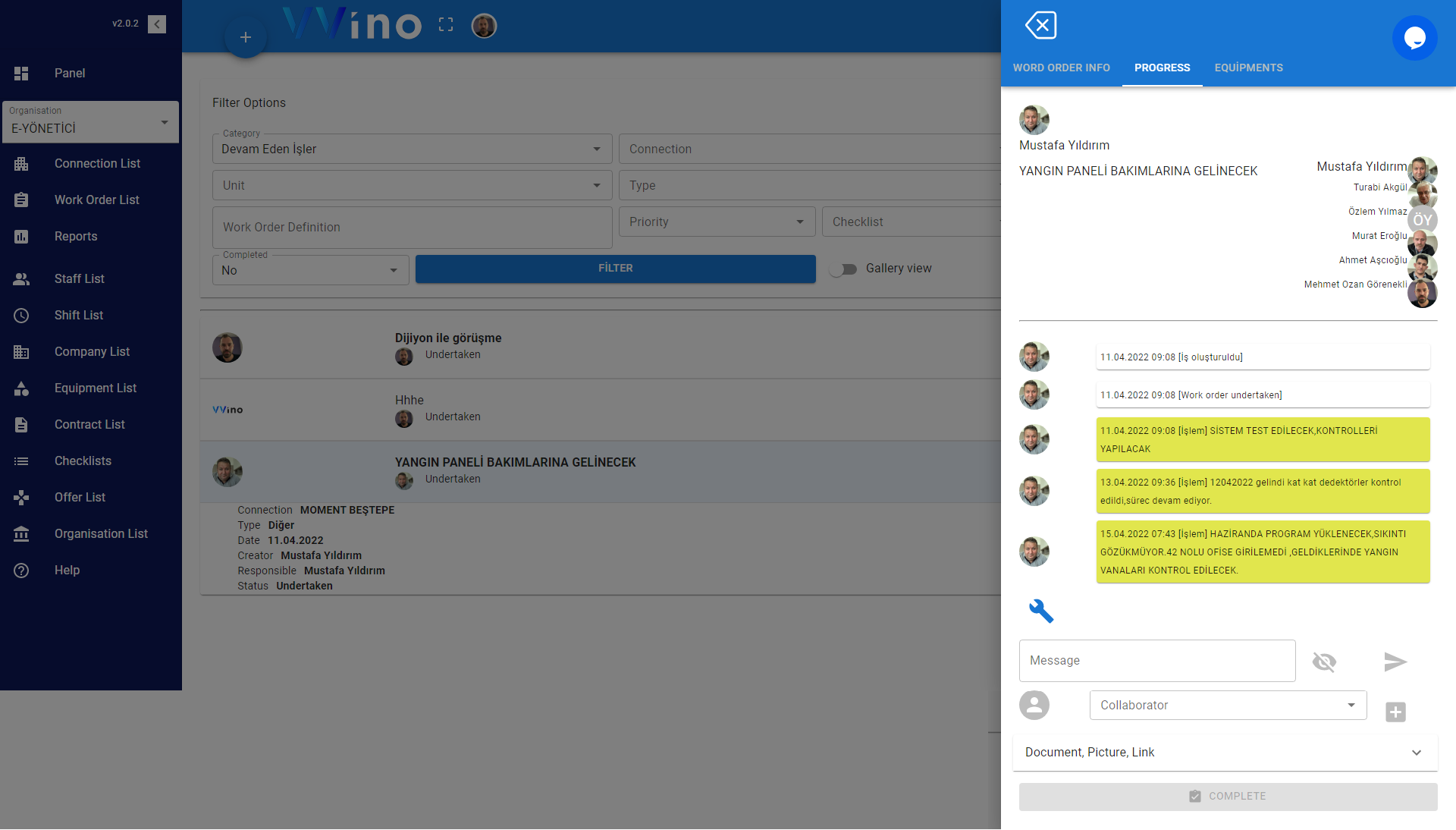Collapse the sidebar with the arrow near v2.0.2
Viewport: 1456px width, 830px height.
pyautogui.click(x=157, y=24)
